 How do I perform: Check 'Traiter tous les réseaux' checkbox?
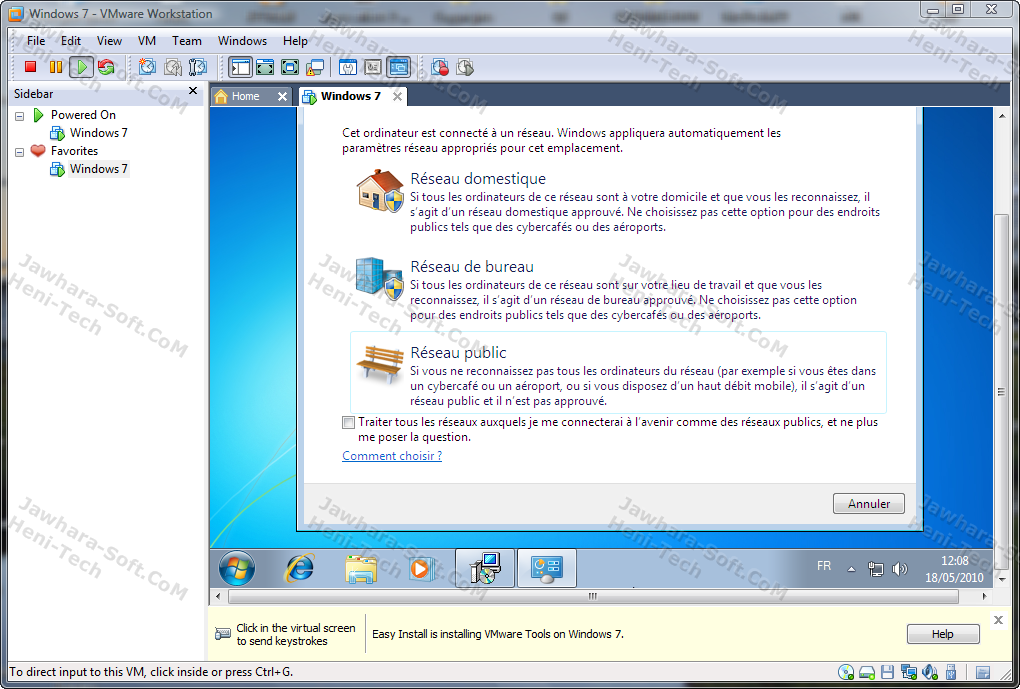pos(349,423)
